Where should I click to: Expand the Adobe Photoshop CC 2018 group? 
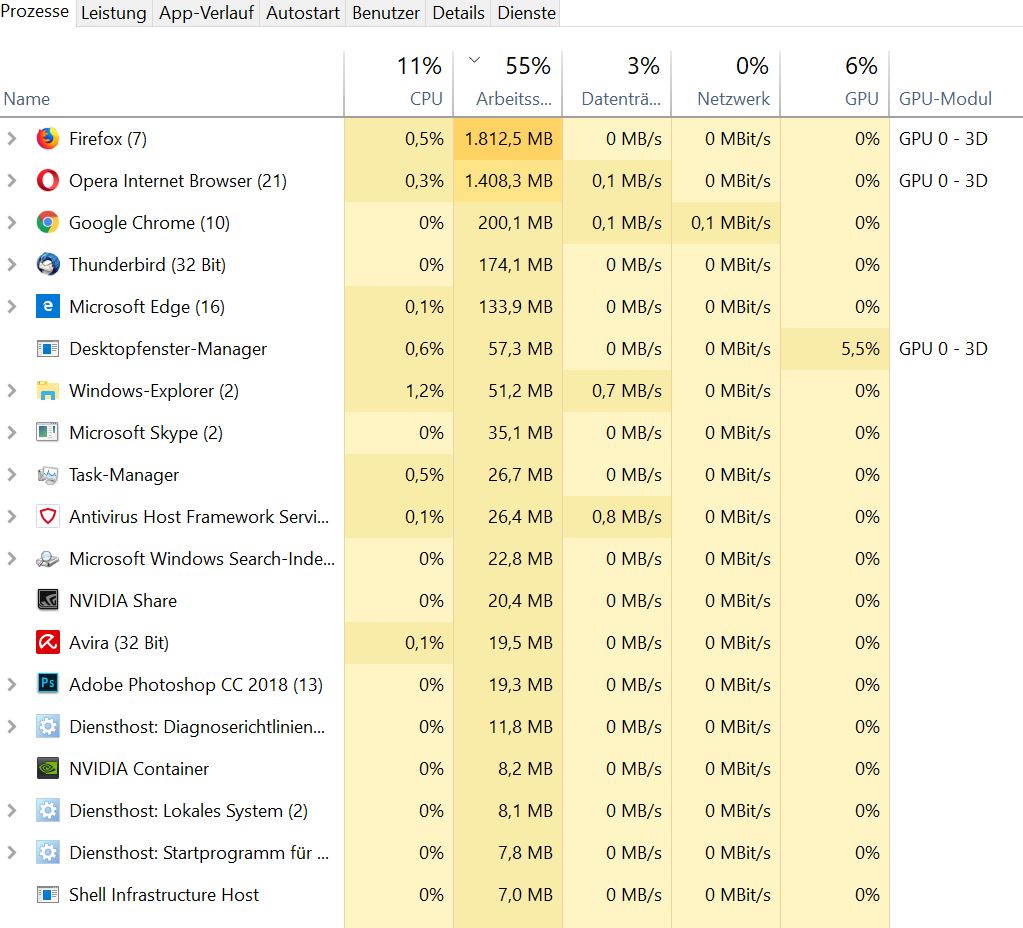pyautogui.click(x=12, y=684)
